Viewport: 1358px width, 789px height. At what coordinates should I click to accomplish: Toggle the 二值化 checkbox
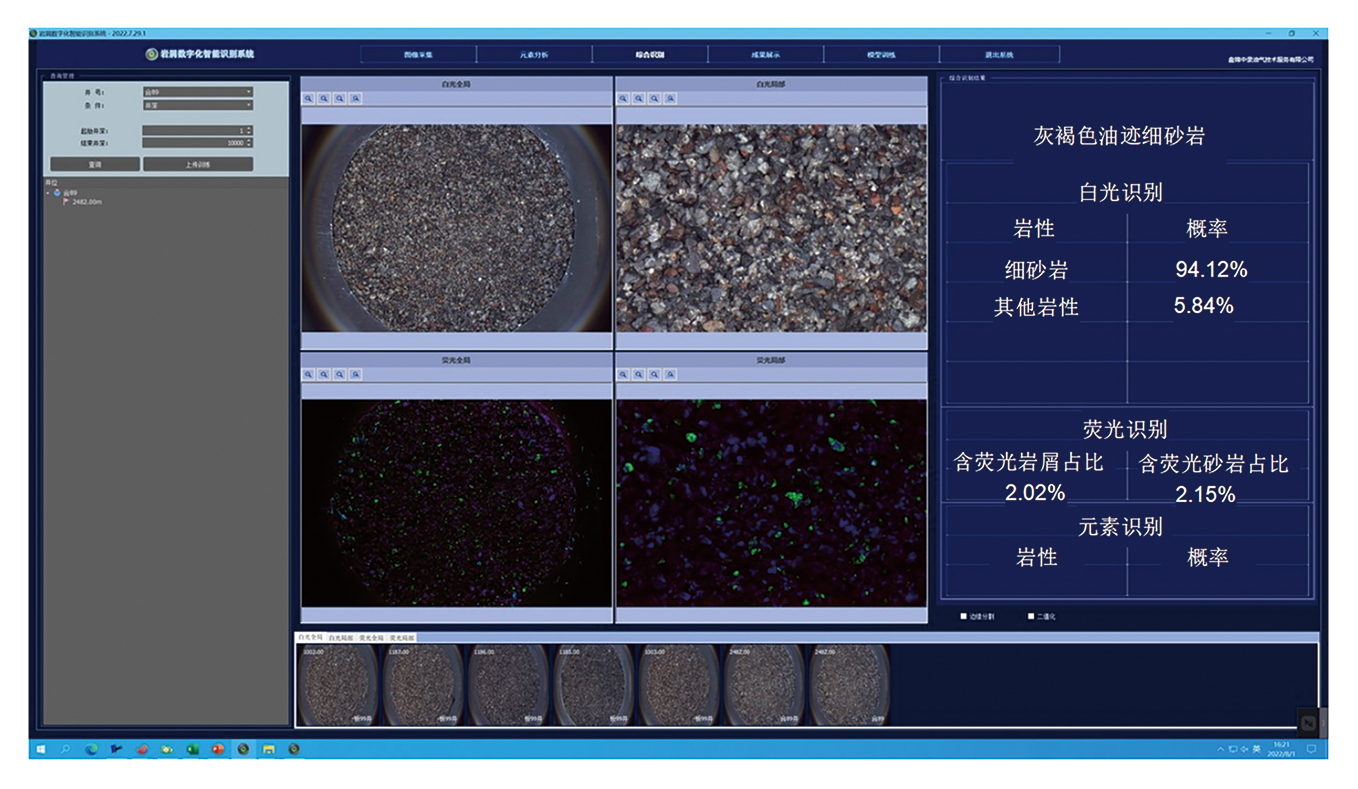1031,617
